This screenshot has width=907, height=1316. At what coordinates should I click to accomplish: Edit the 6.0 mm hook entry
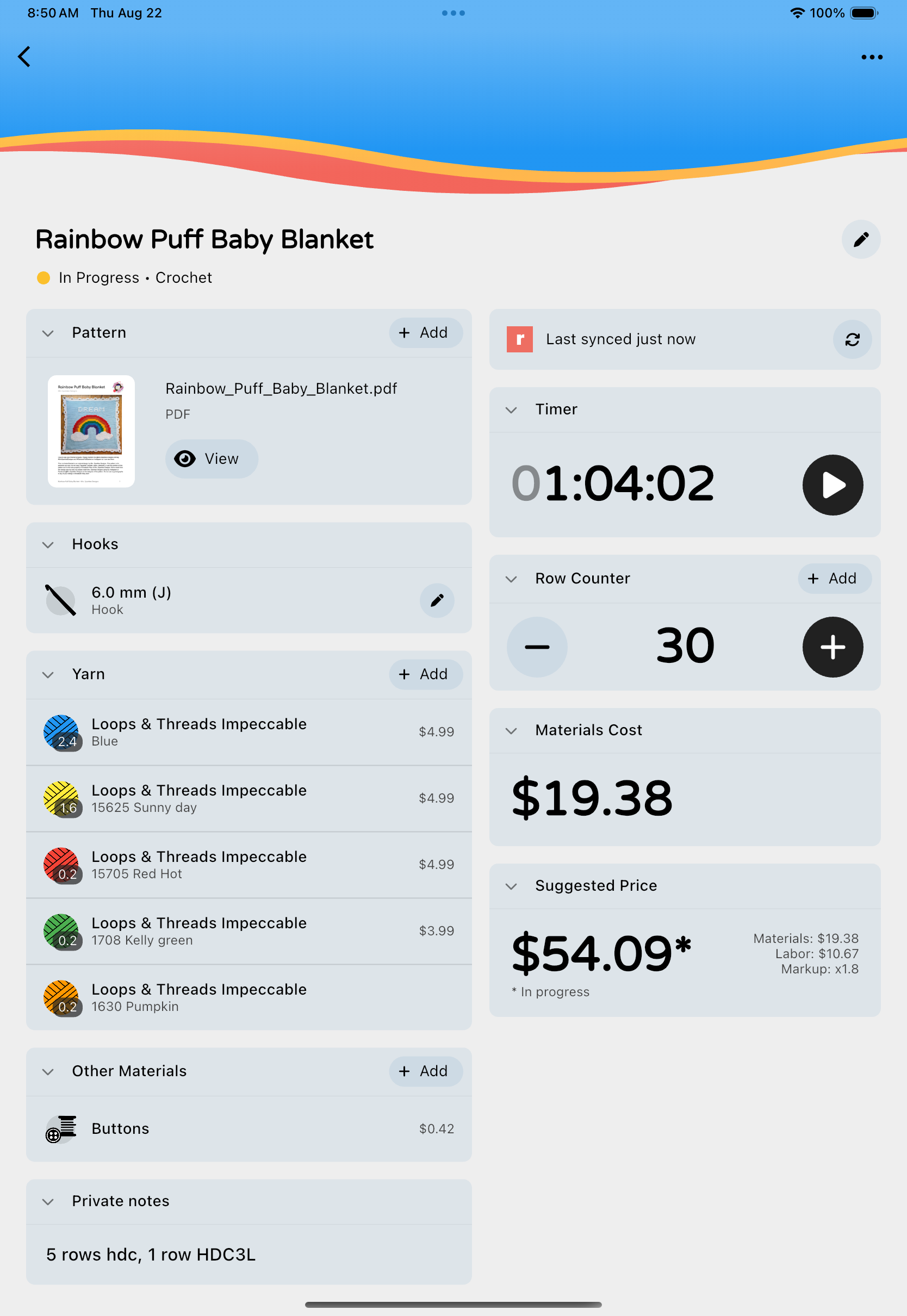click(437, 600)
